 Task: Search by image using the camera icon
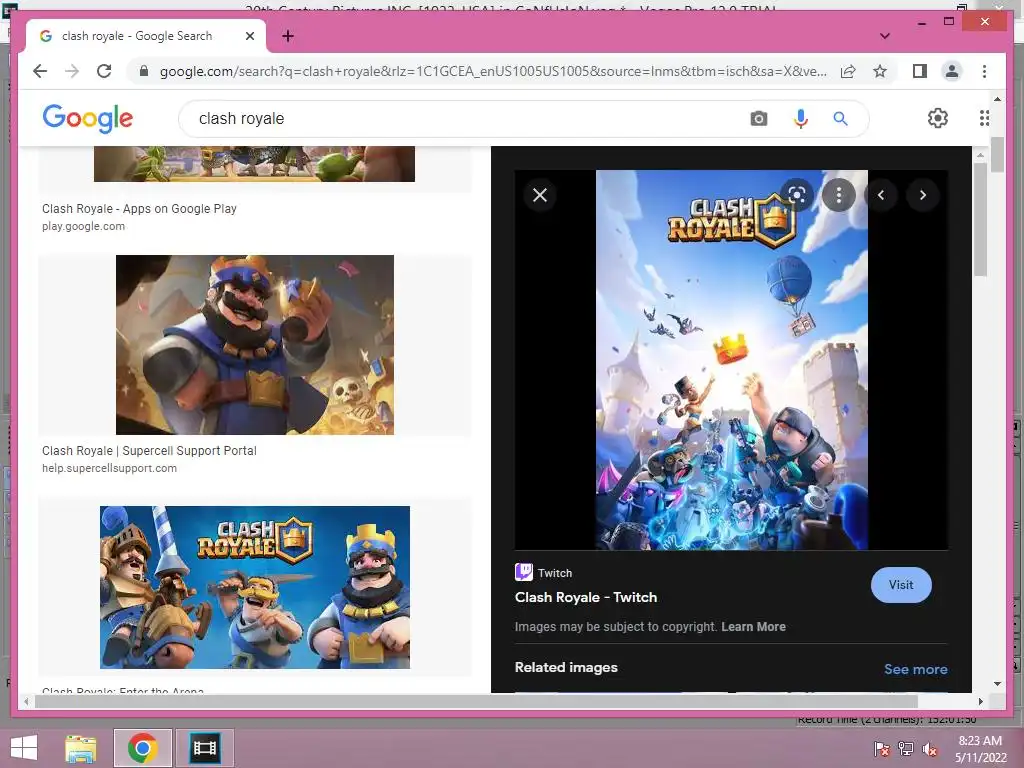[758, 119]
